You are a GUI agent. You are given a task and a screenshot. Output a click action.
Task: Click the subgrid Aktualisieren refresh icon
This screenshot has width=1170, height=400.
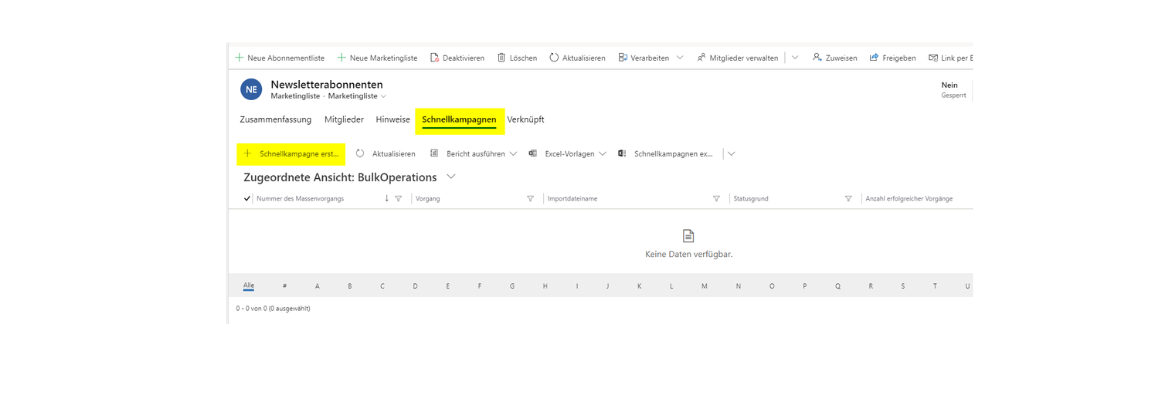tap(360, 154)
